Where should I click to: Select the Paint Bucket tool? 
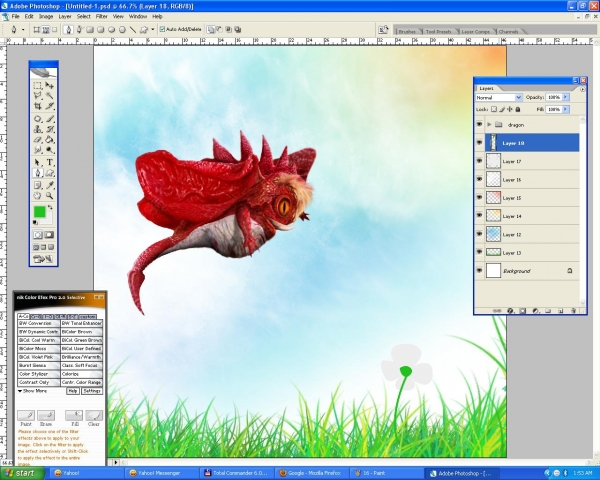tap(50, 139)
